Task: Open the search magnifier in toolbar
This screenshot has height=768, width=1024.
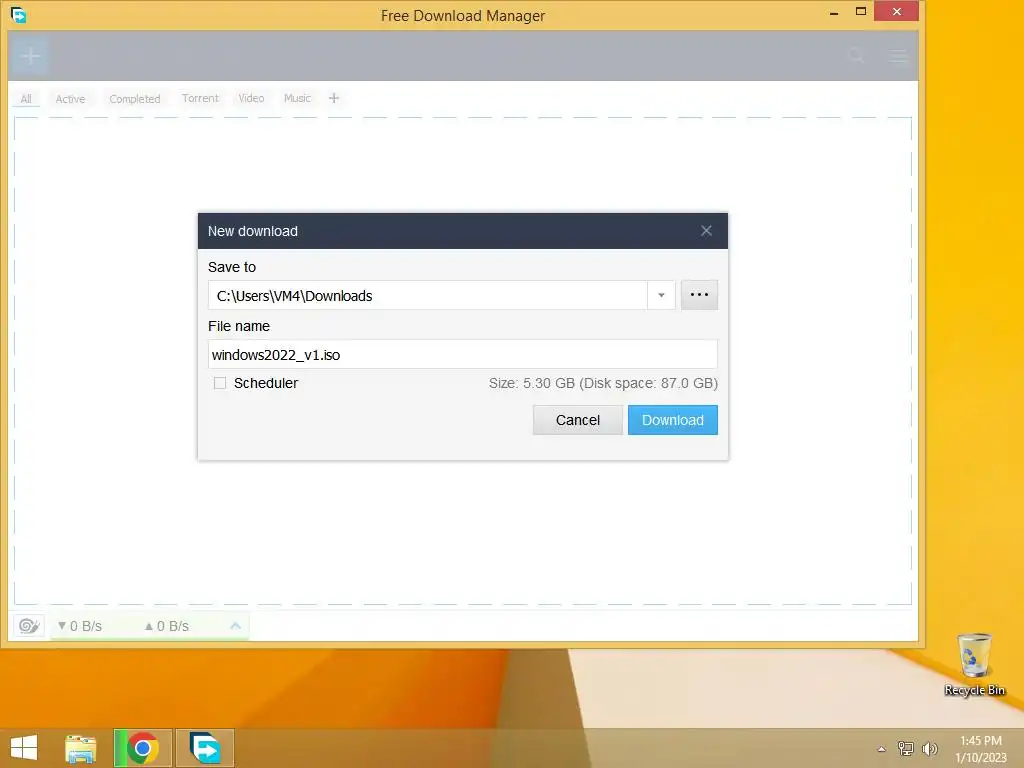Action: (856, 56)
